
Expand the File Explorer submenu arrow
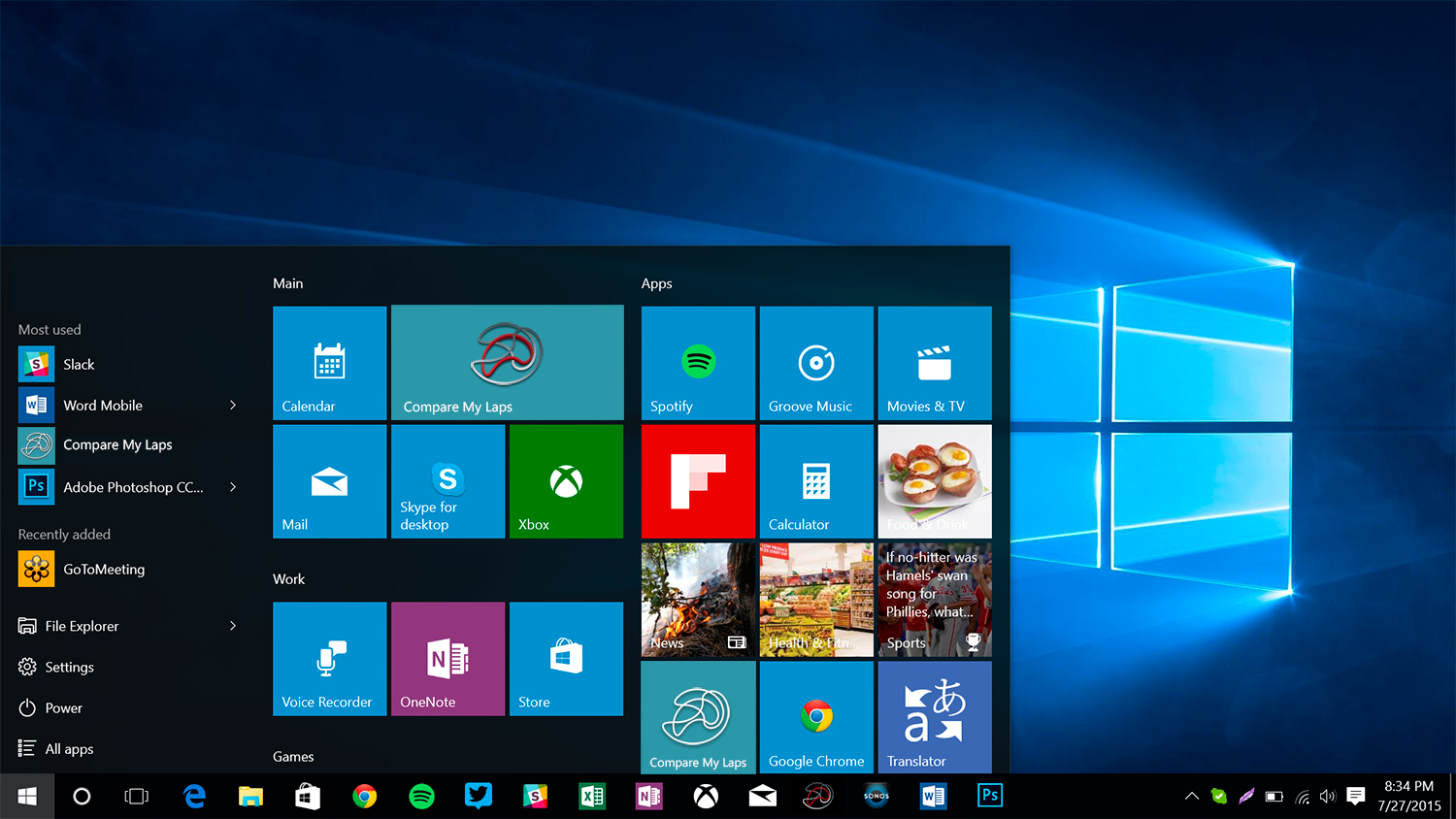233,626
